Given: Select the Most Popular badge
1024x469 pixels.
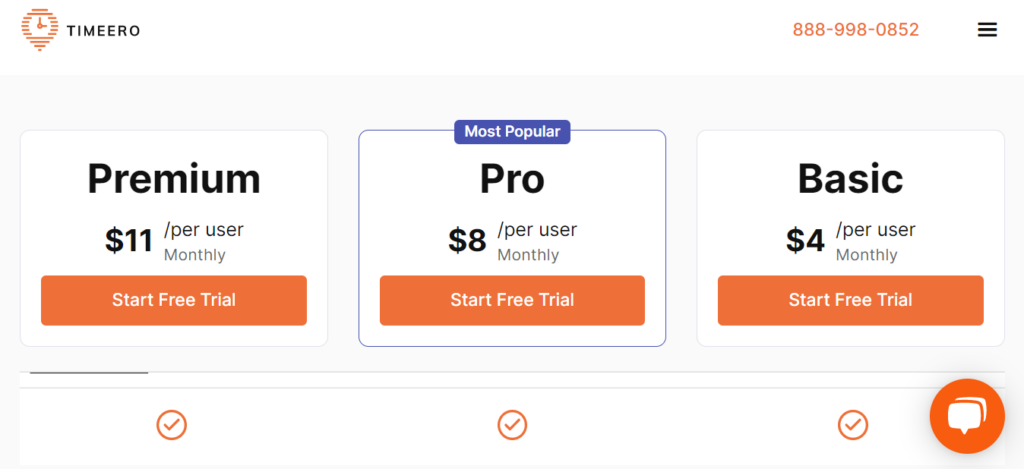Looking at the screenshot, I should 512,131.
